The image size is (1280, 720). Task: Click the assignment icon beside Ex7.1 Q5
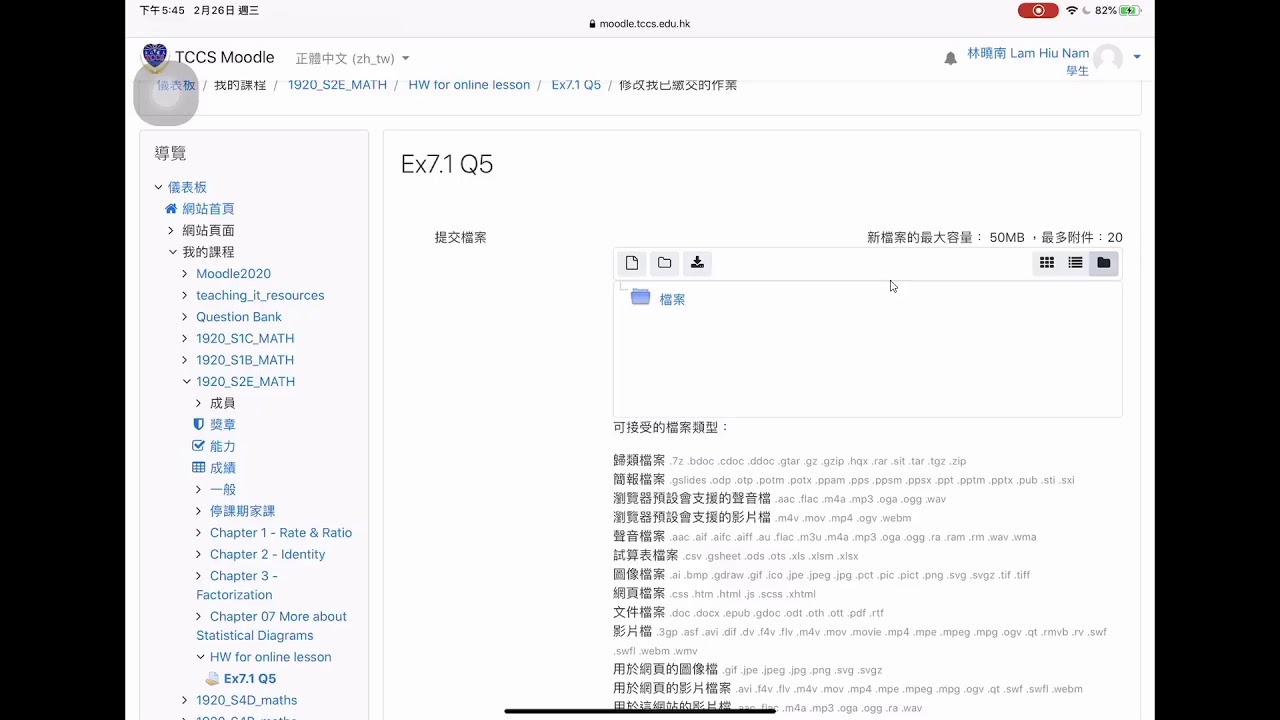click(212, 678)
